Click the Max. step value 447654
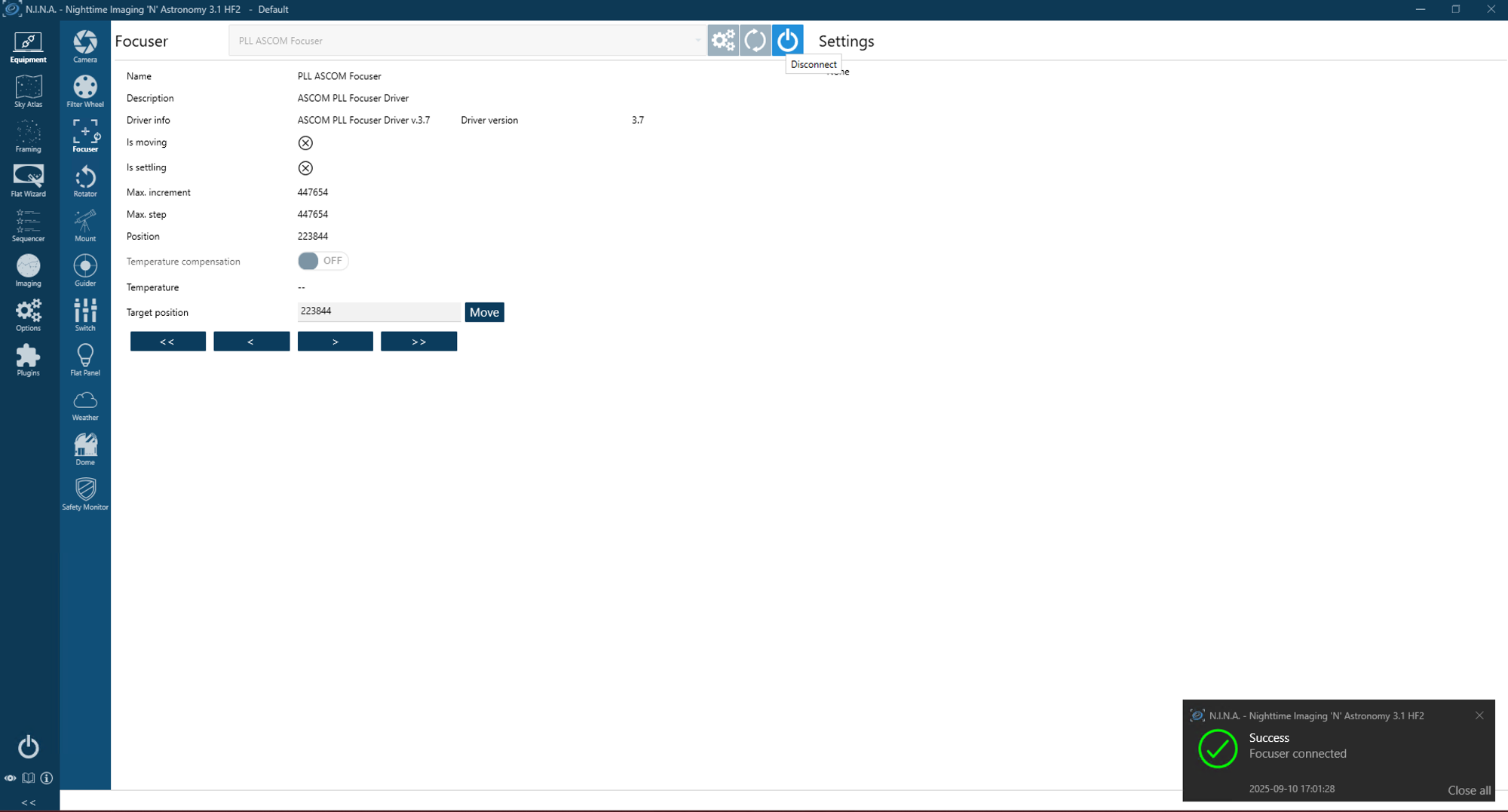Viewport: 1508px width, 812px height. (313, 214)
